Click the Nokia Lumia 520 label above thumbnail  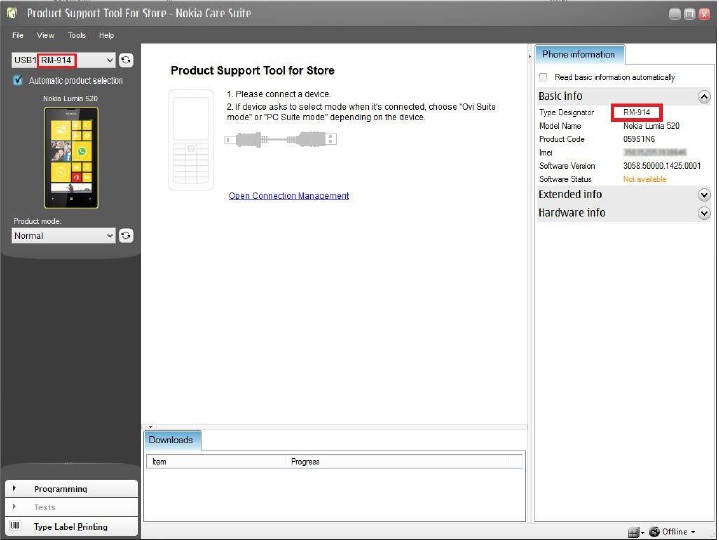70,98
